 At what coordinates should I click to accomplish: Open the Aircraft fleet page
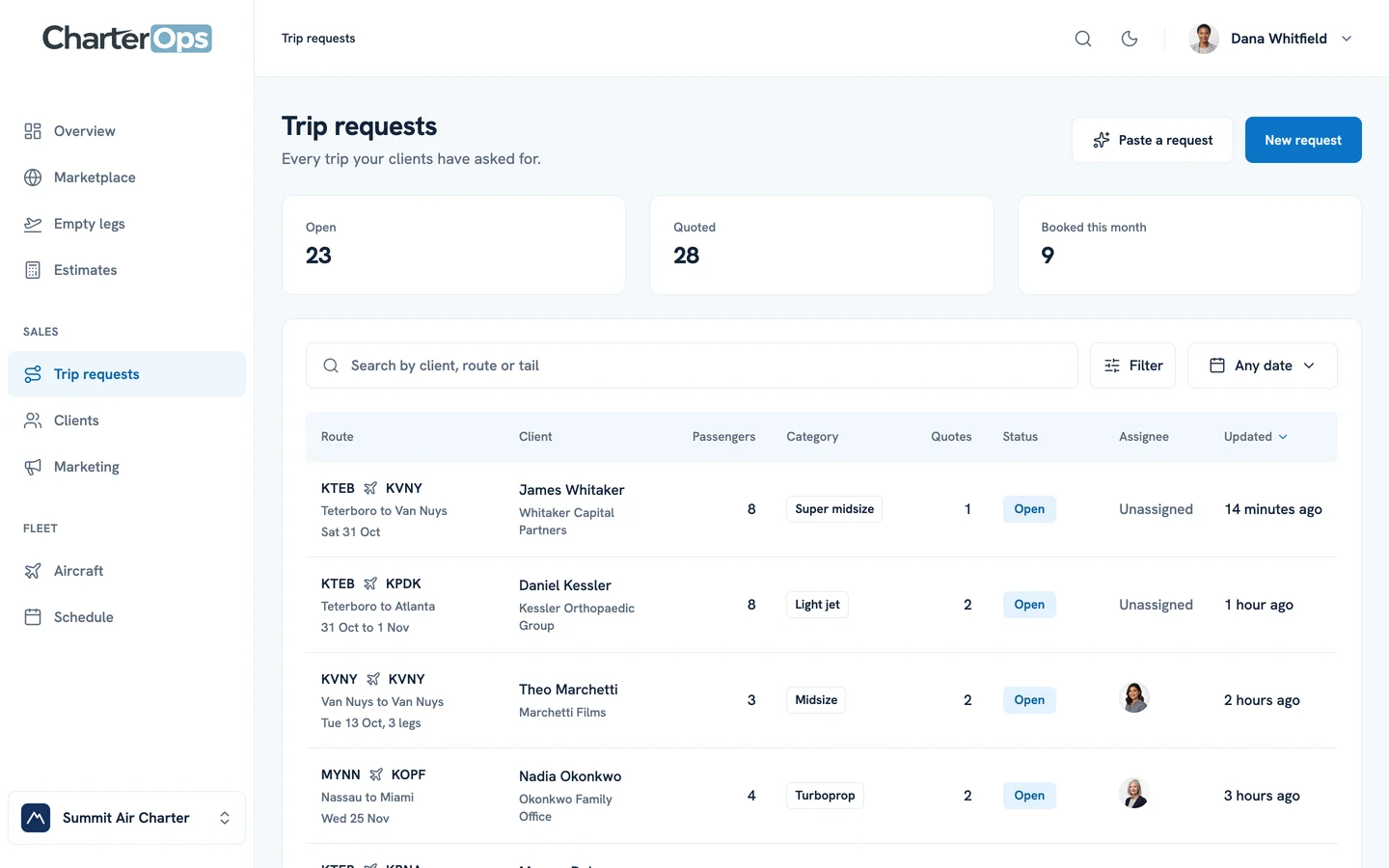tap(126, 571)
